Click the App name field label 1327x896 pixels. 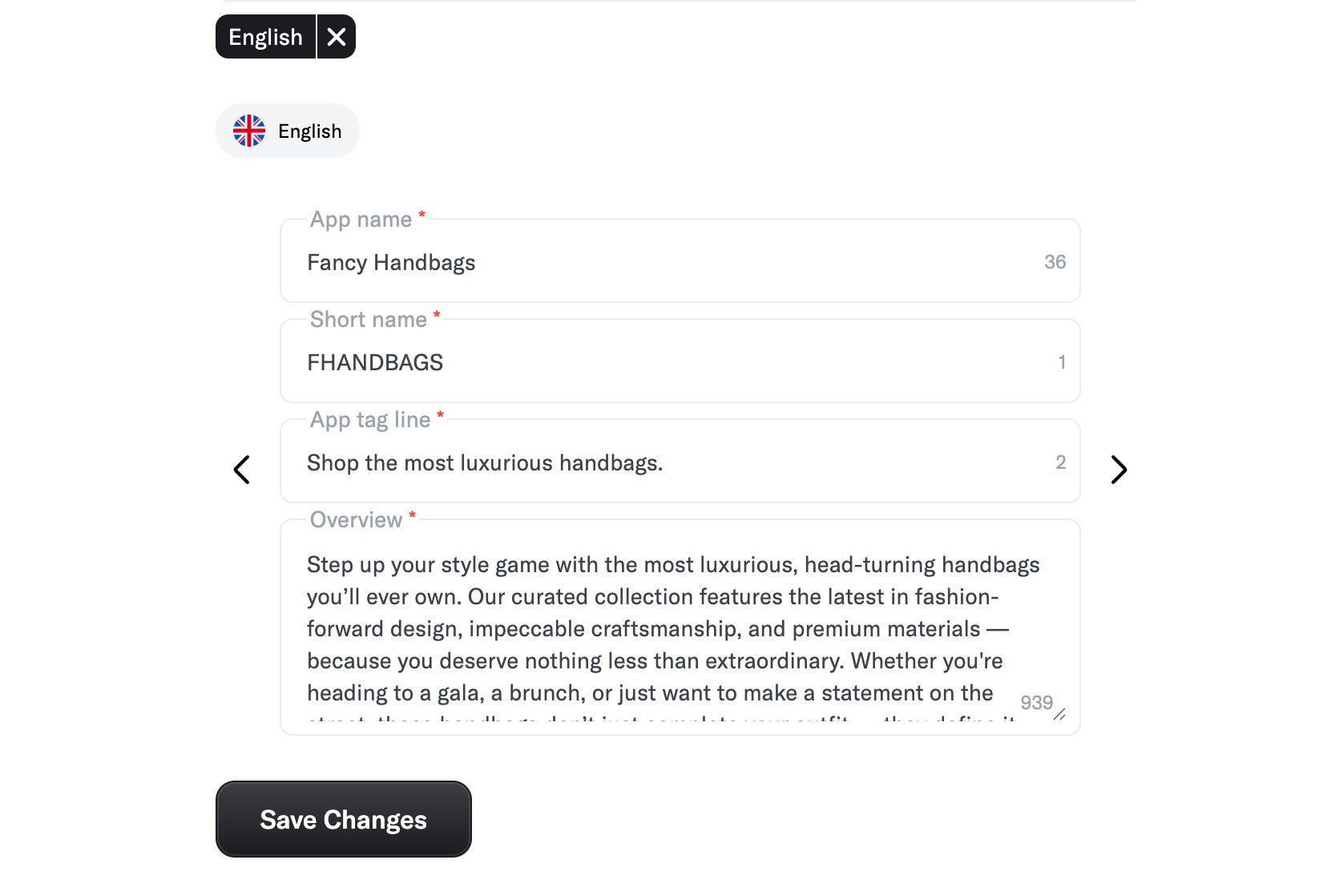click(x=361, y=220)
